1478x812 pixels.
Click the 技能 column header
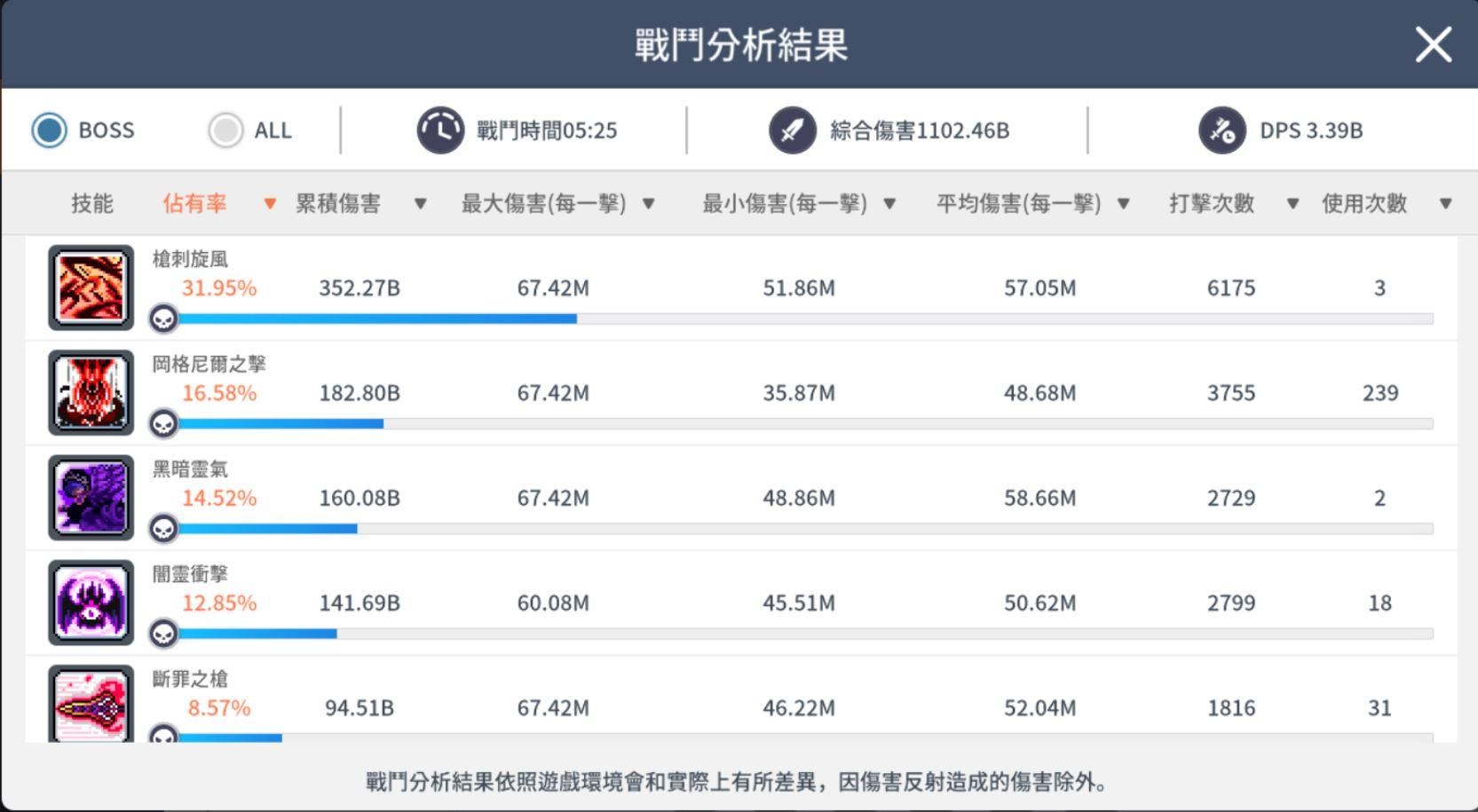pos(92,203)
